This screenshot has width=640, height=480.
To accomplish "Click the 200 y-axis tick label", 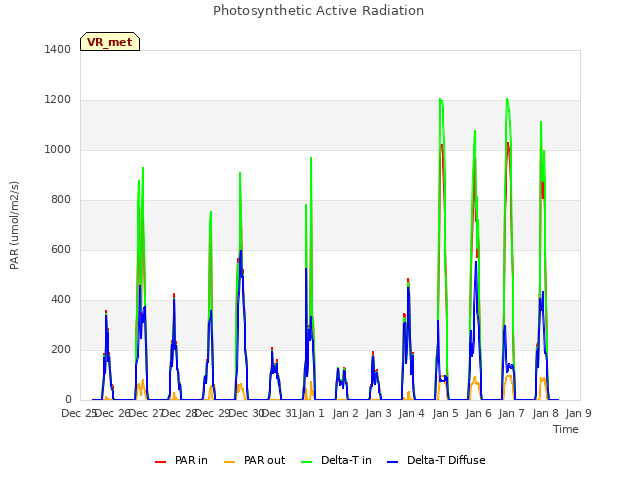I will tap(61, 349).
